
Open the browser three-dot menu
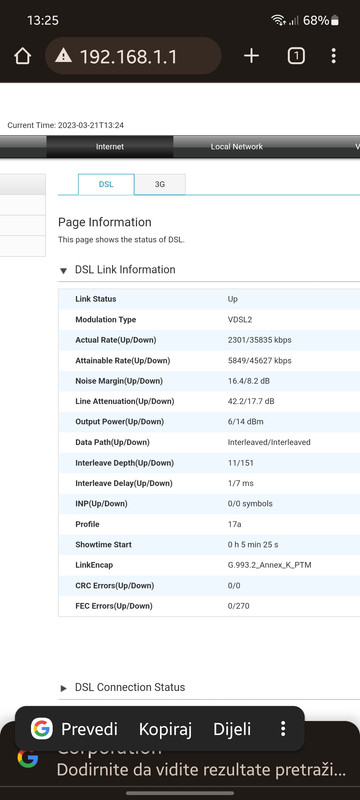point(333,56)
